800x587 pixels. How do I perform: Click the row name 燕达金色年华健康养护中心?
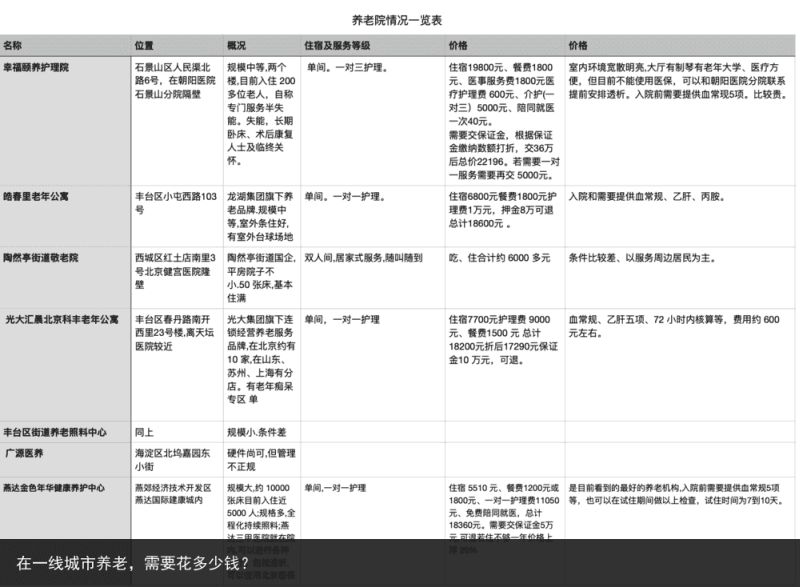click(54, 488)
